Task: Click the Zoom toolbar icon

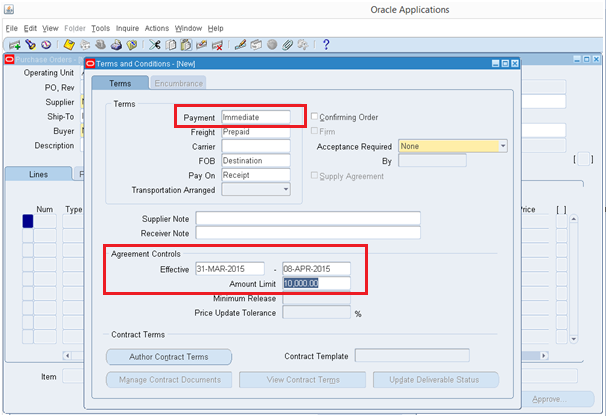Action: tap(256, 45)
